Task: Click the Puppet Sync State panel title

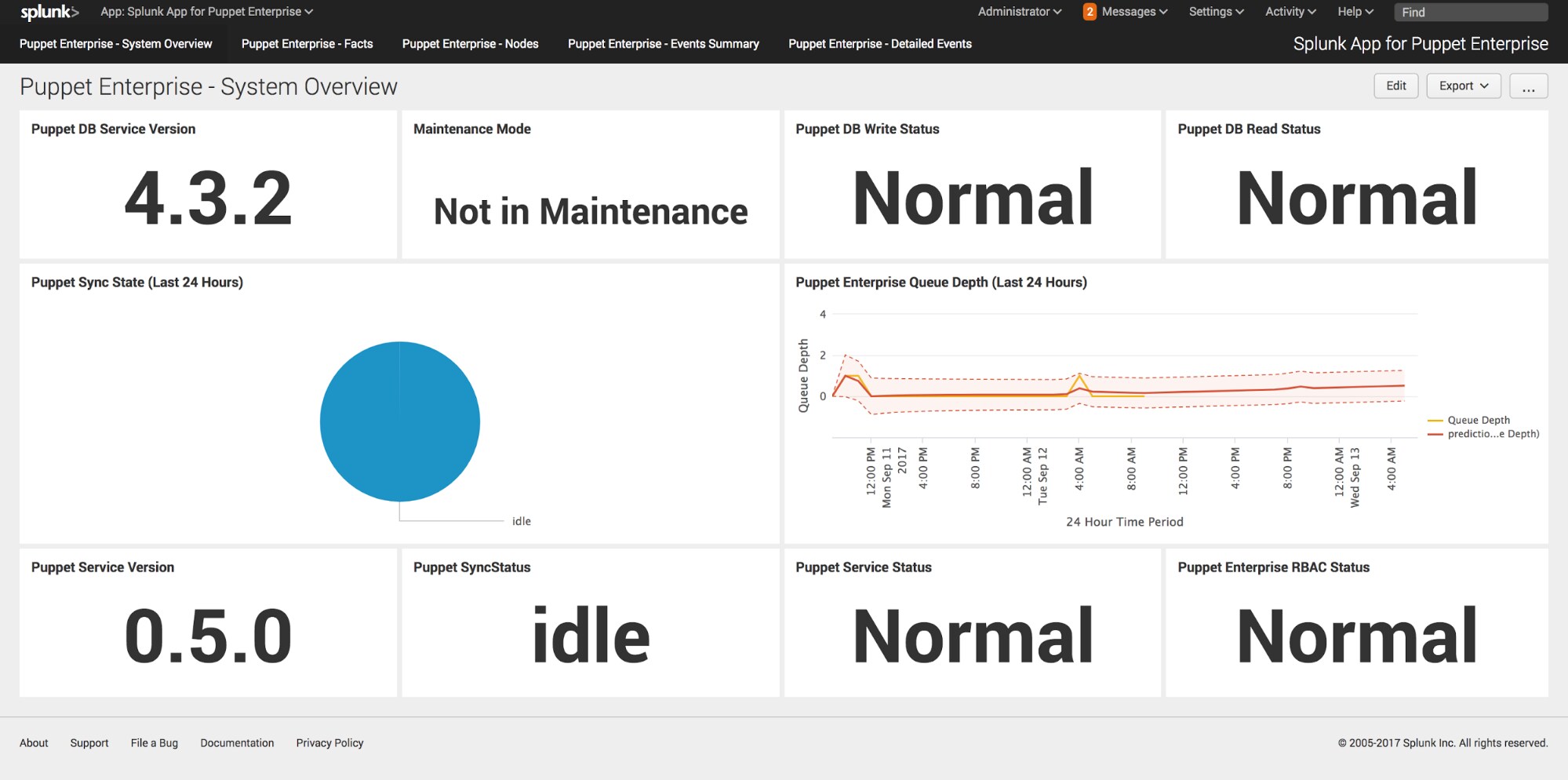Action: (137, 282)
